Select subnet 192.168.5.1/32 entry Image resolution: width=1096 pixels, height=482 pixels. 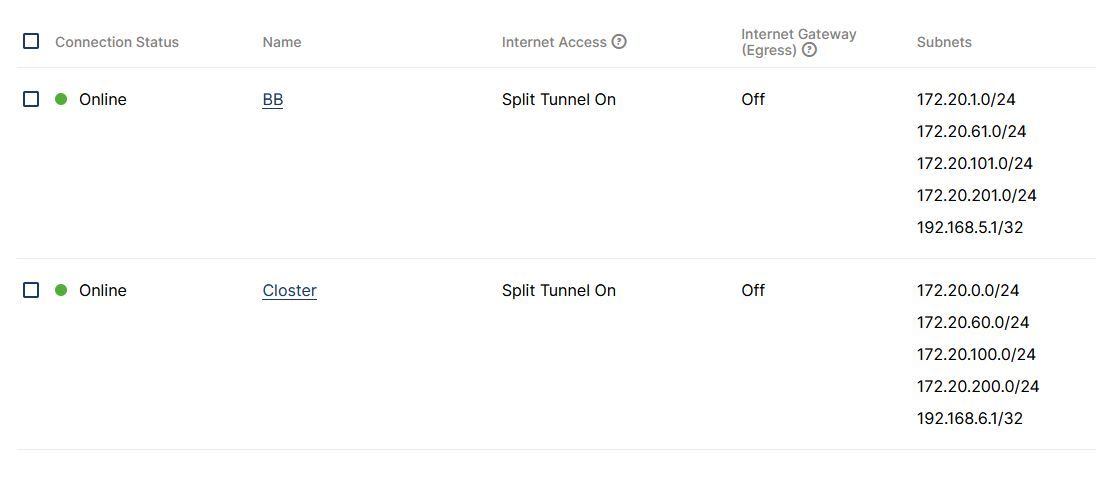pos(969,227)
